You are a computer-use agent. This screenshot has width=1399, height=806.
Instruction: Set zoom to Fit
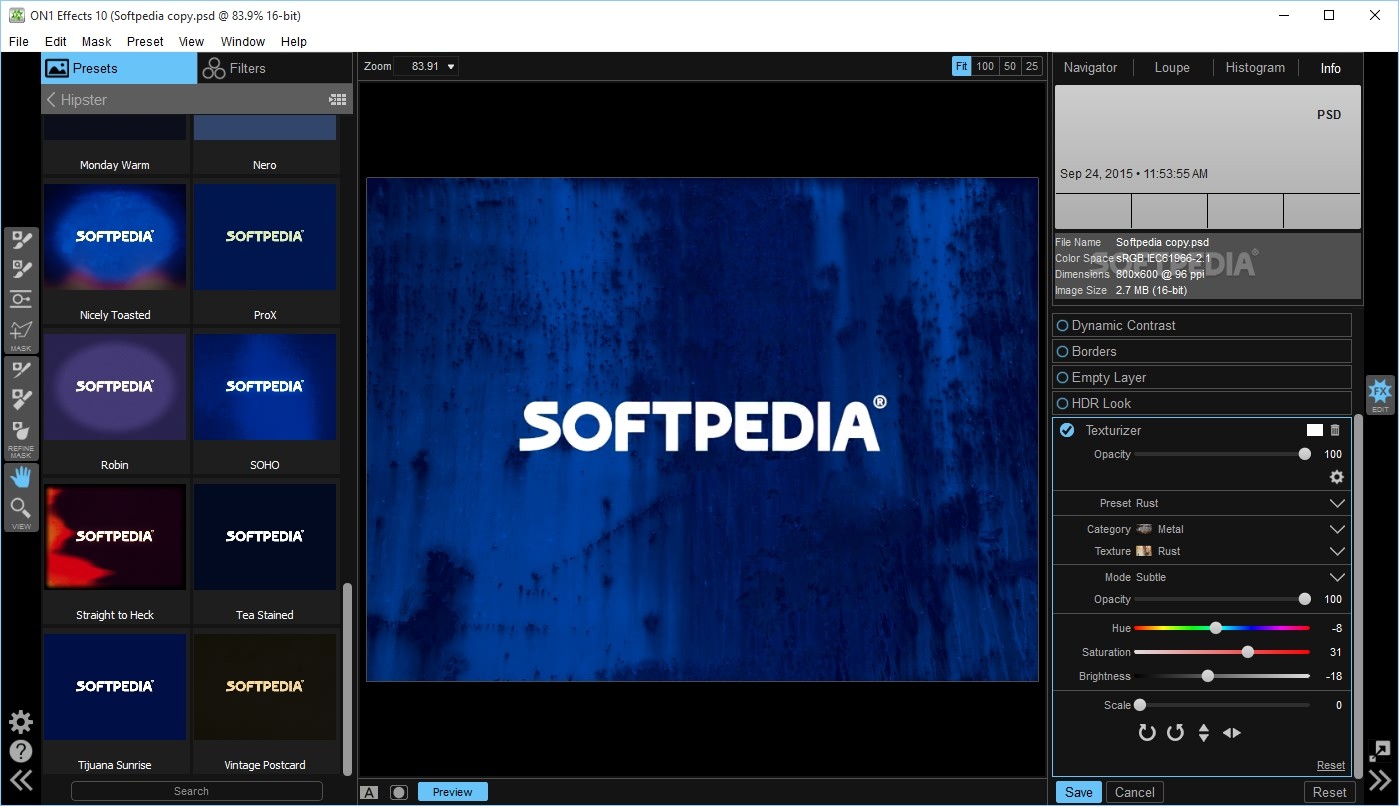coord(961,67)
